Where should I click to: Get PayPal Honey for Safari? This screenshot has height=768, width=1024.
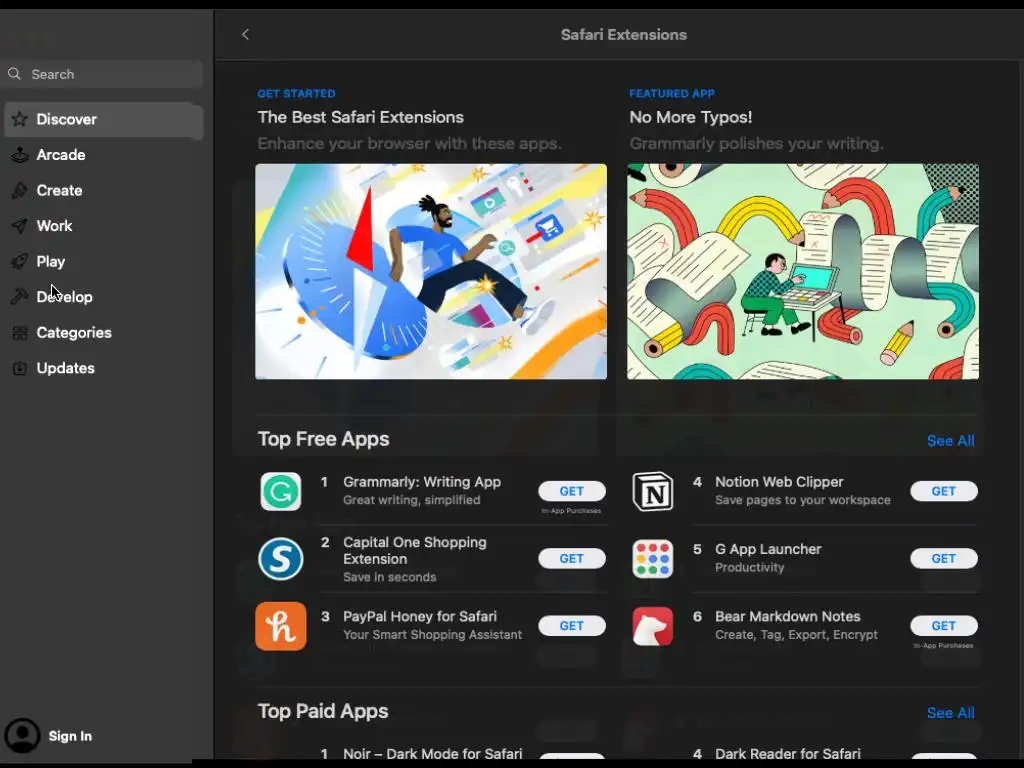(571, 626)
